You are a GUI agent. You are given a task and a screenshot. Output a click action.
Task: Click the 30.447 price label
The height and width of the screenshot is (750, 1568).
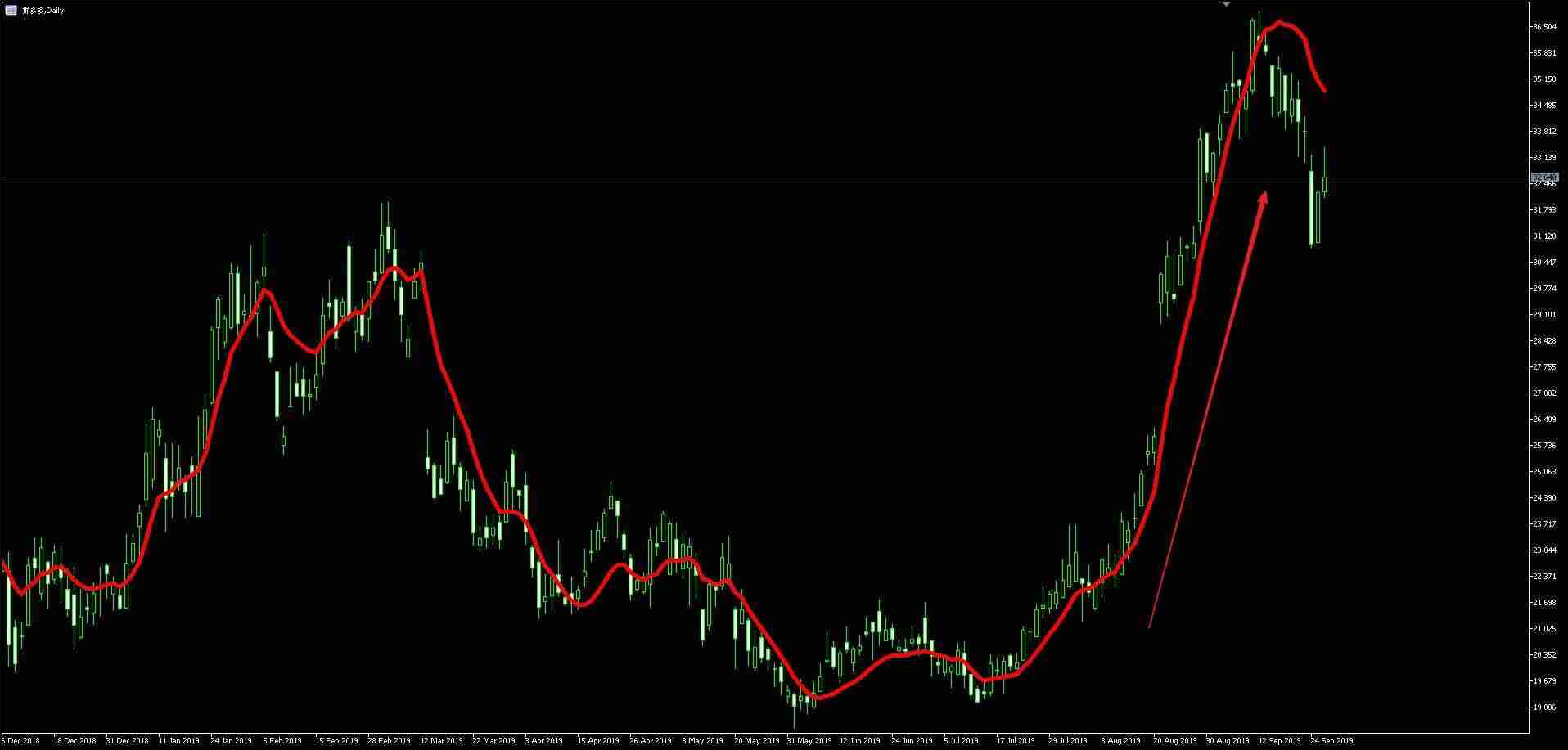(1544, 263)
